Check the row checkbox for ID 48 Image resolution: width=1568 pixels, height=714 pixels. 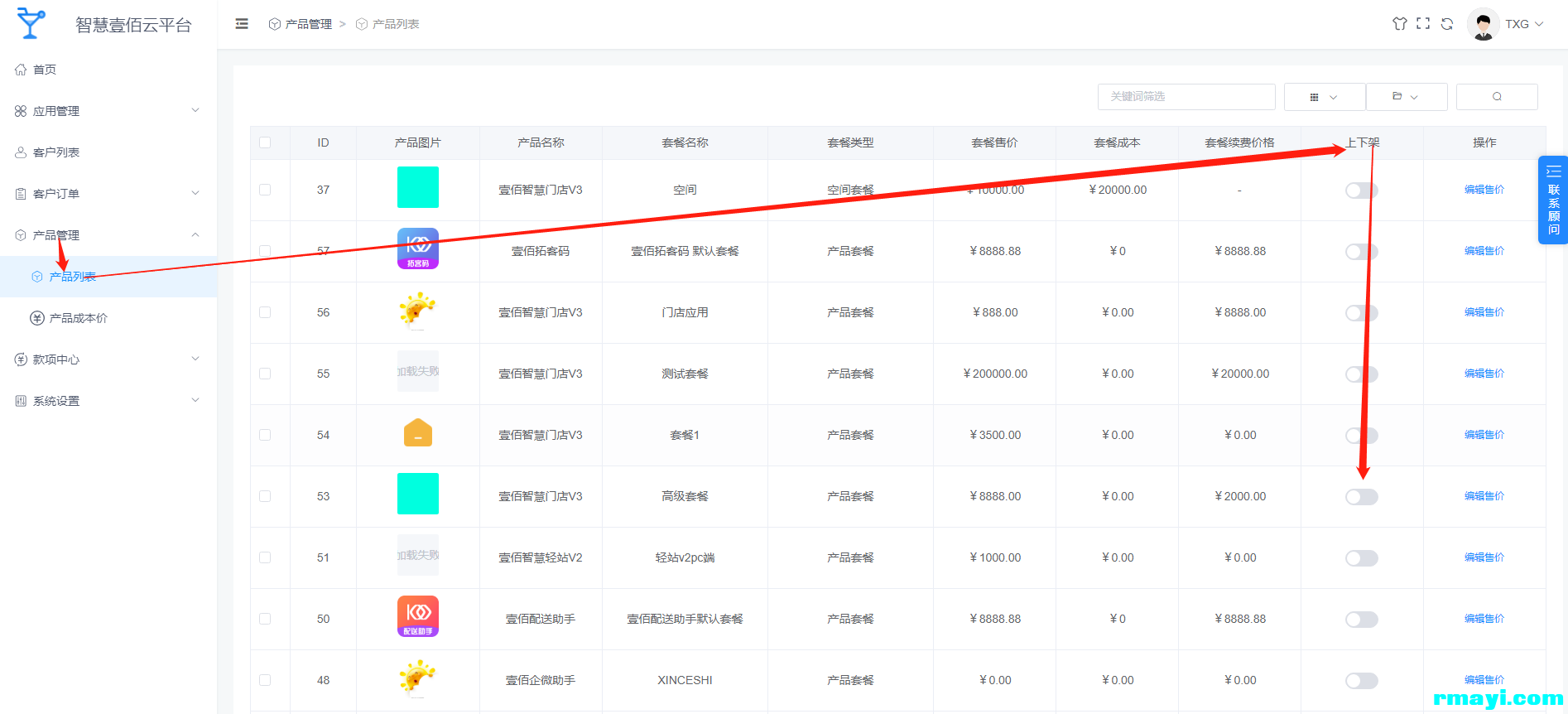[265, 680]
